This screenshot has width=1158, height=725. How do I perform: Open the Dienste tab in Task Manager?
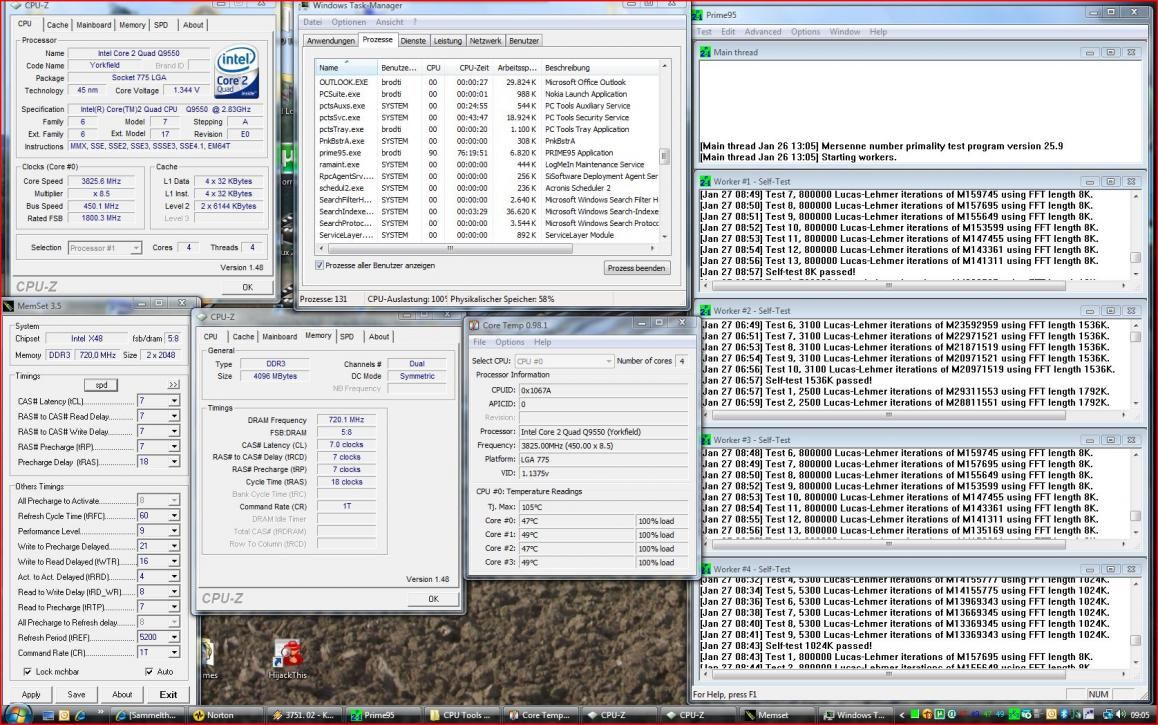(413, 41)
